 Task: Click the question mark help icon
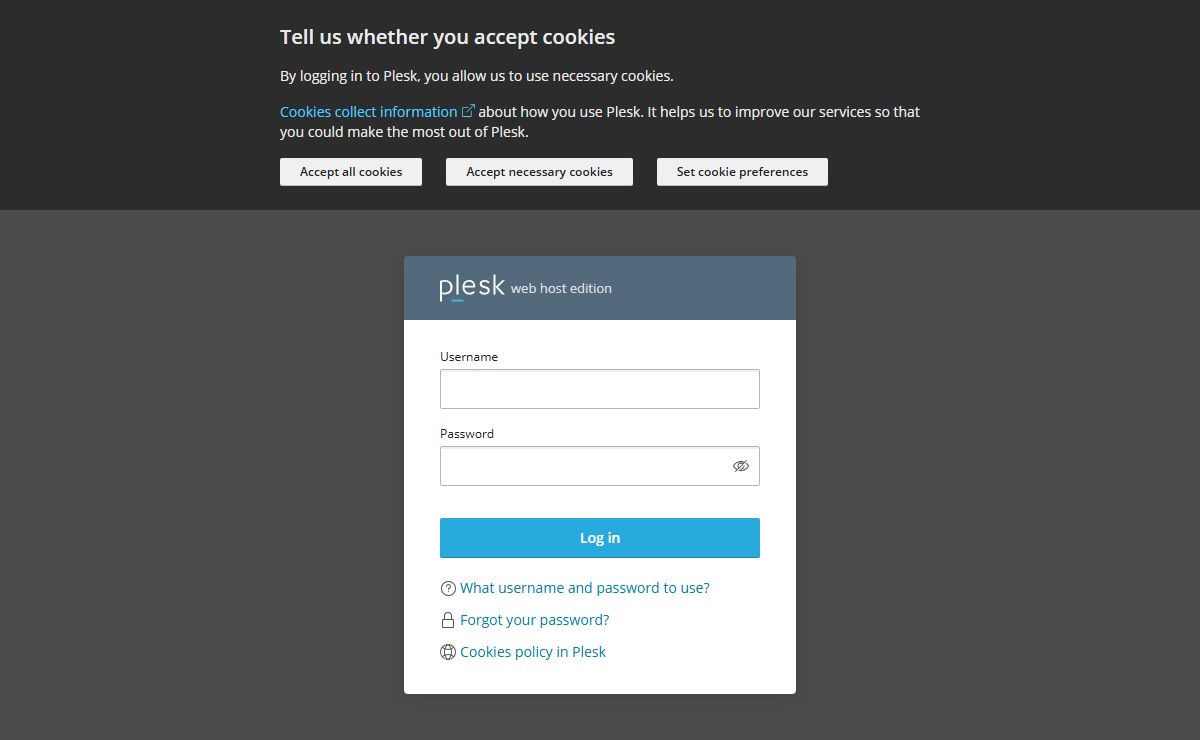click(448, 588)
